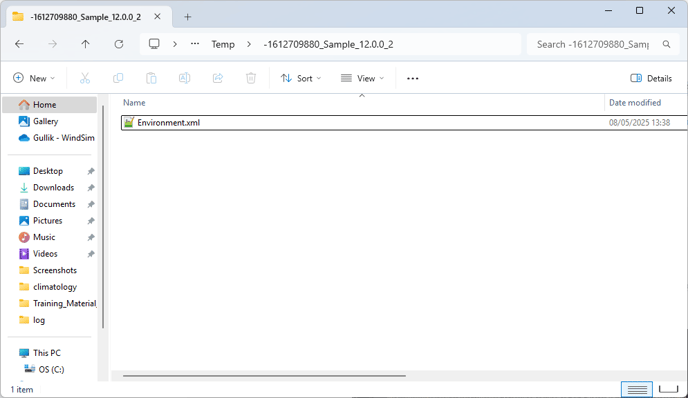Unpin Music using its pin icon
688x398 pixels.
point(91,237)
